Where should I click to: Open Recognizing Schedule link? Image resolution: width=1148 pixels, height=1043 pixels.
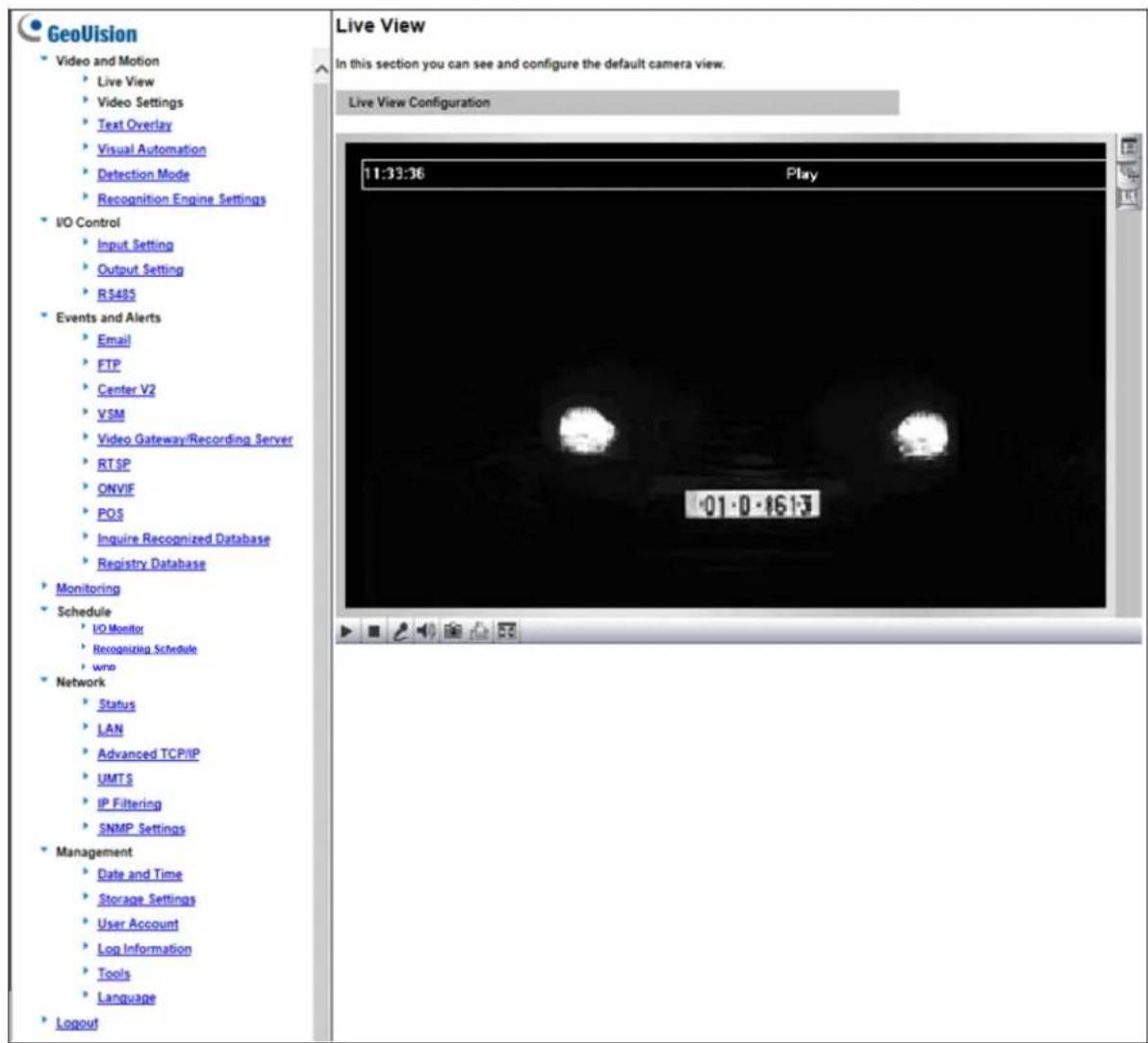coord(145,649)
